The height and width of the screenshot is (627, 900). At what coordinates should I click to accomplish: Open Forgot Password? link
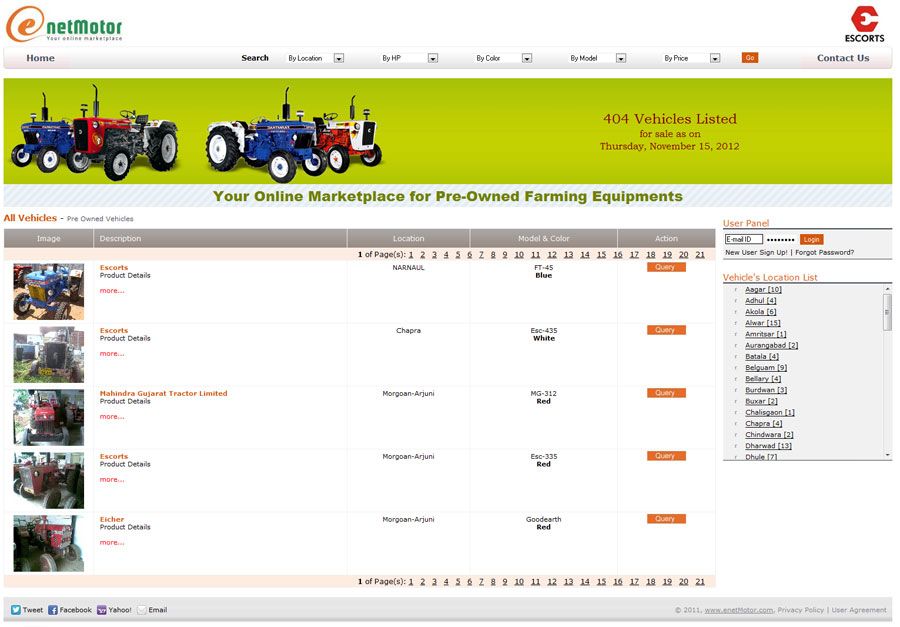(824, 252)
